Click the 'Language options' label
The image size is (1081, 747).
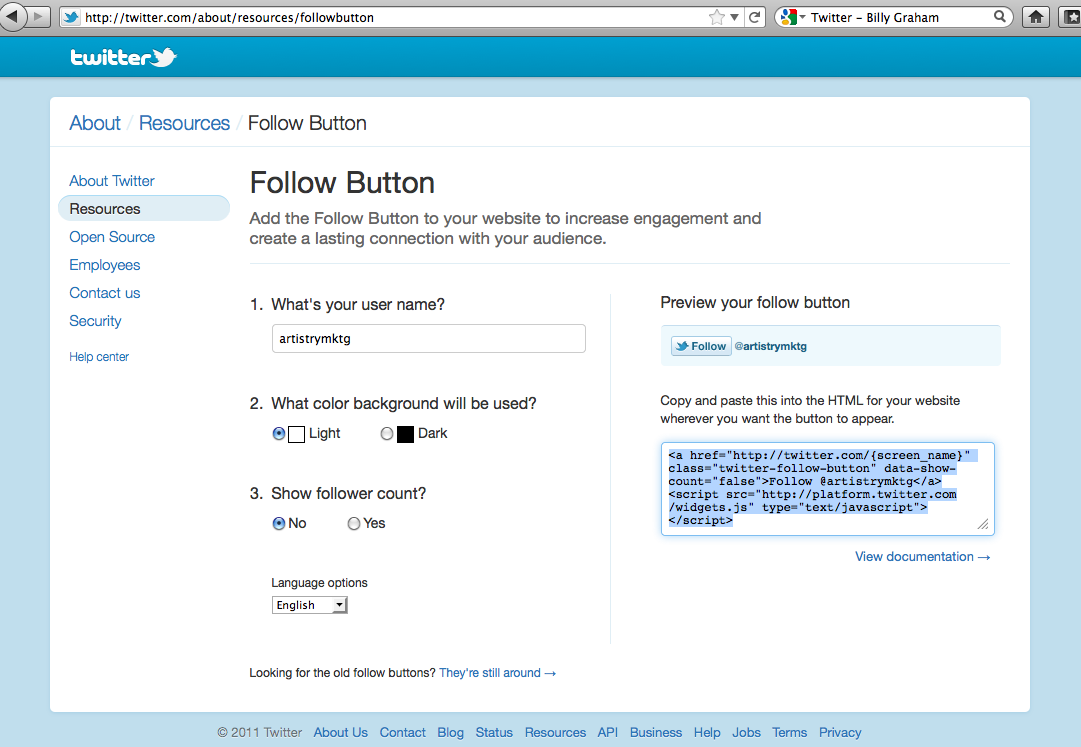[x=319, y=583]
